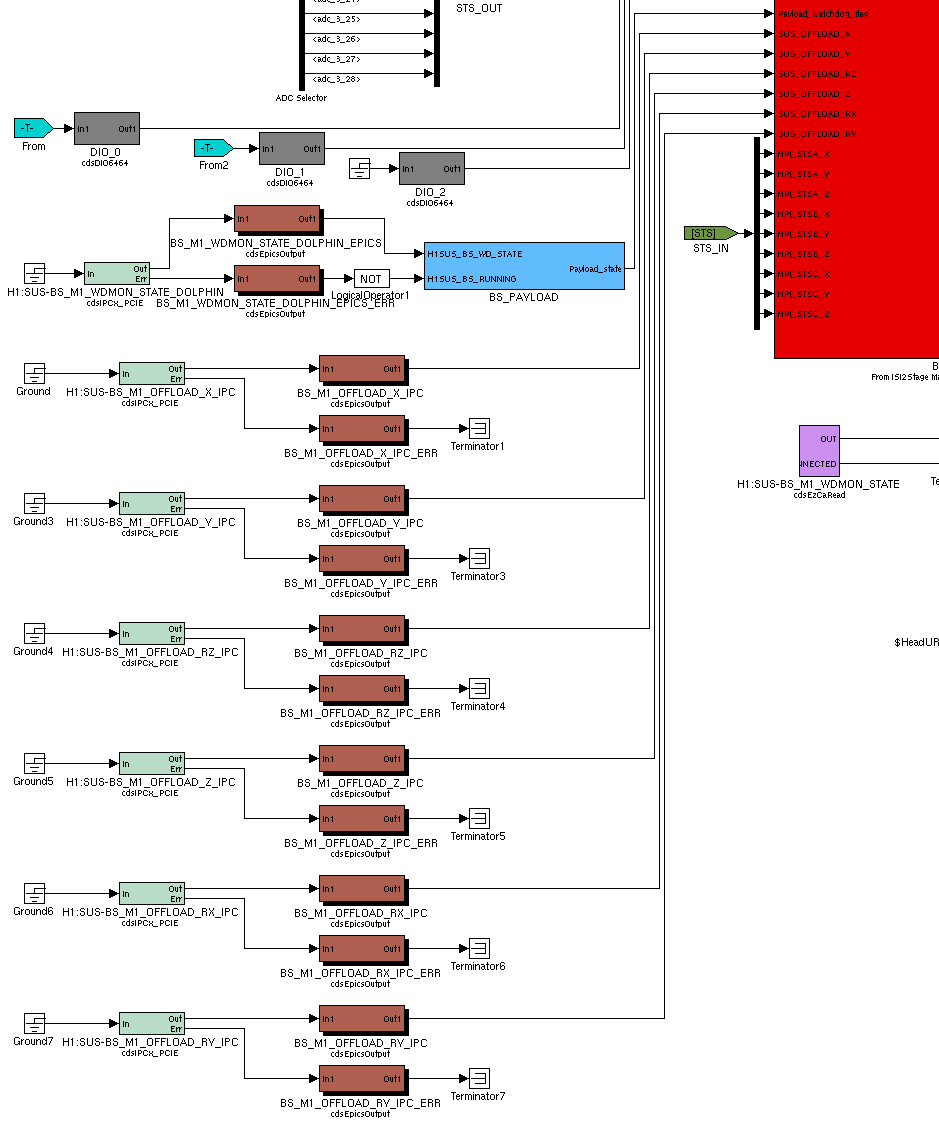Click the Ground block for OFFLOAD_X

(x=34, y=374)
